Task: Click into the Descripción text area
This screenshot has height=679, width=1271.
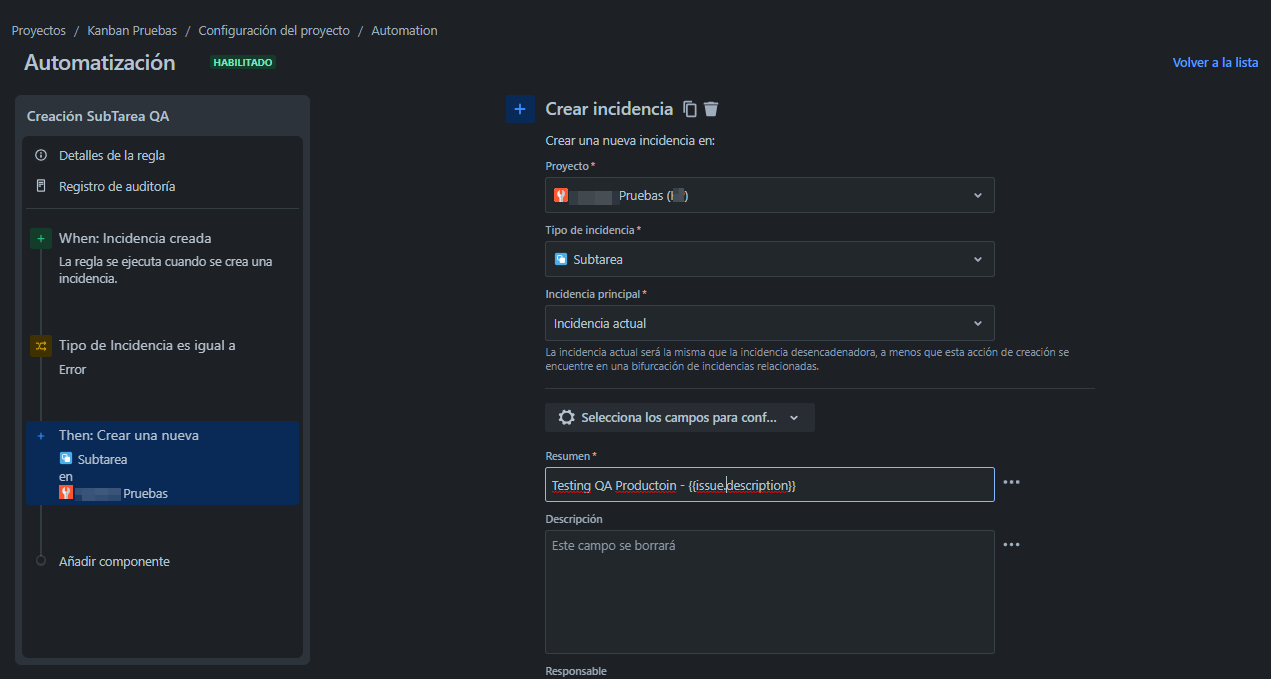Action: pyautogui.click(x=770, y=592)
